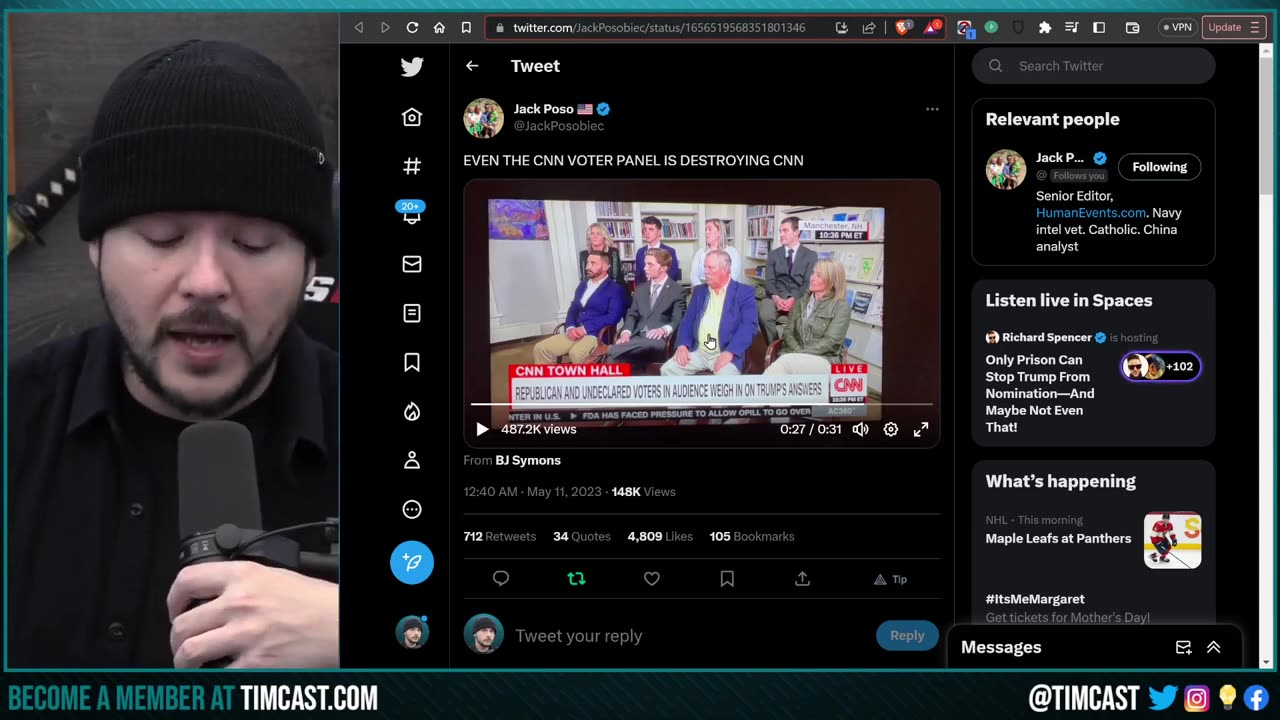The width and height of the screenshot is (1280, 720).
Task: Enter video fullscreen mode
Action: 921,429
